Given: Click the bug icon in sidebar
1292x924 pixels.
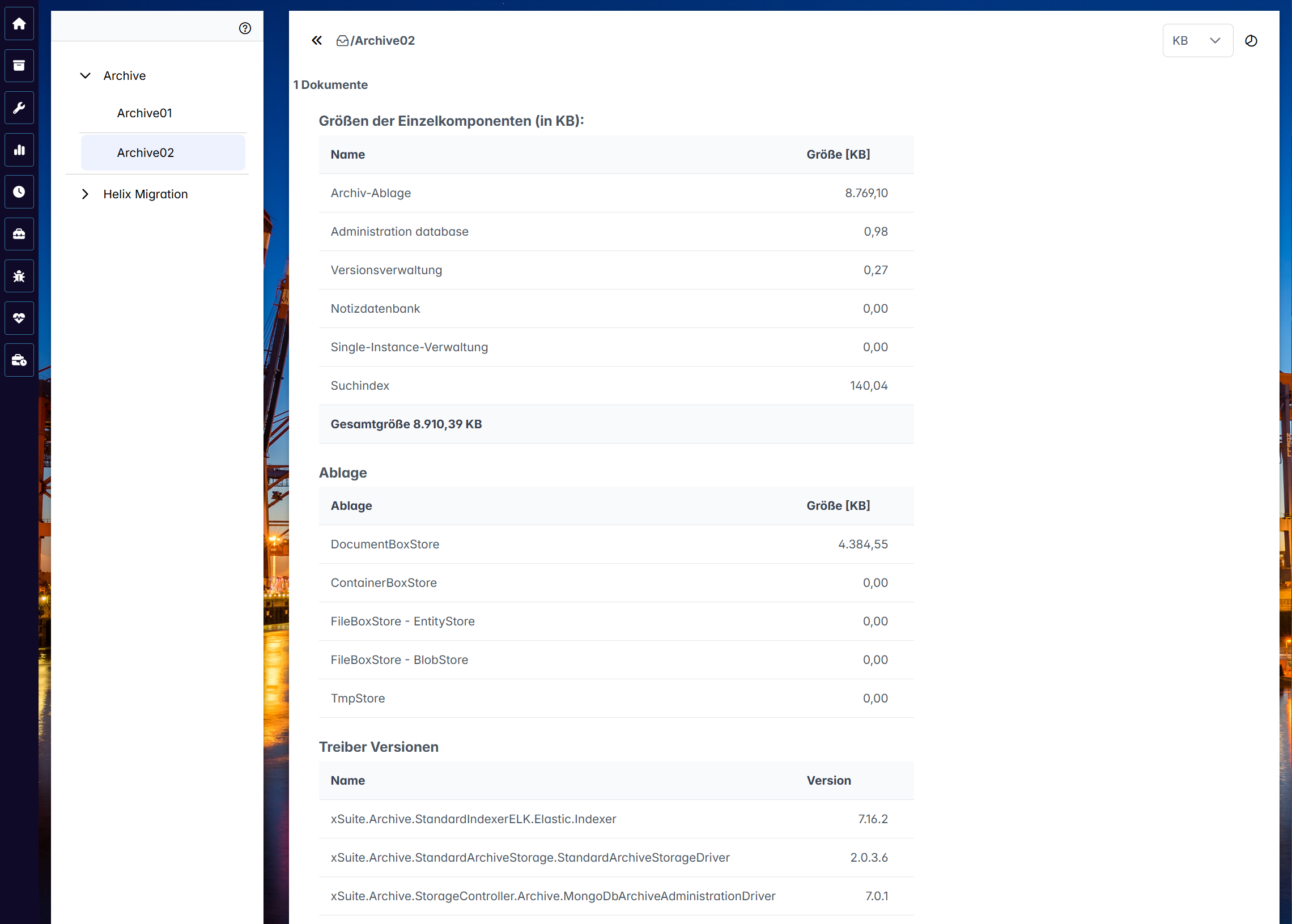Looking at the screenshot, I should (x=19, y=276).
